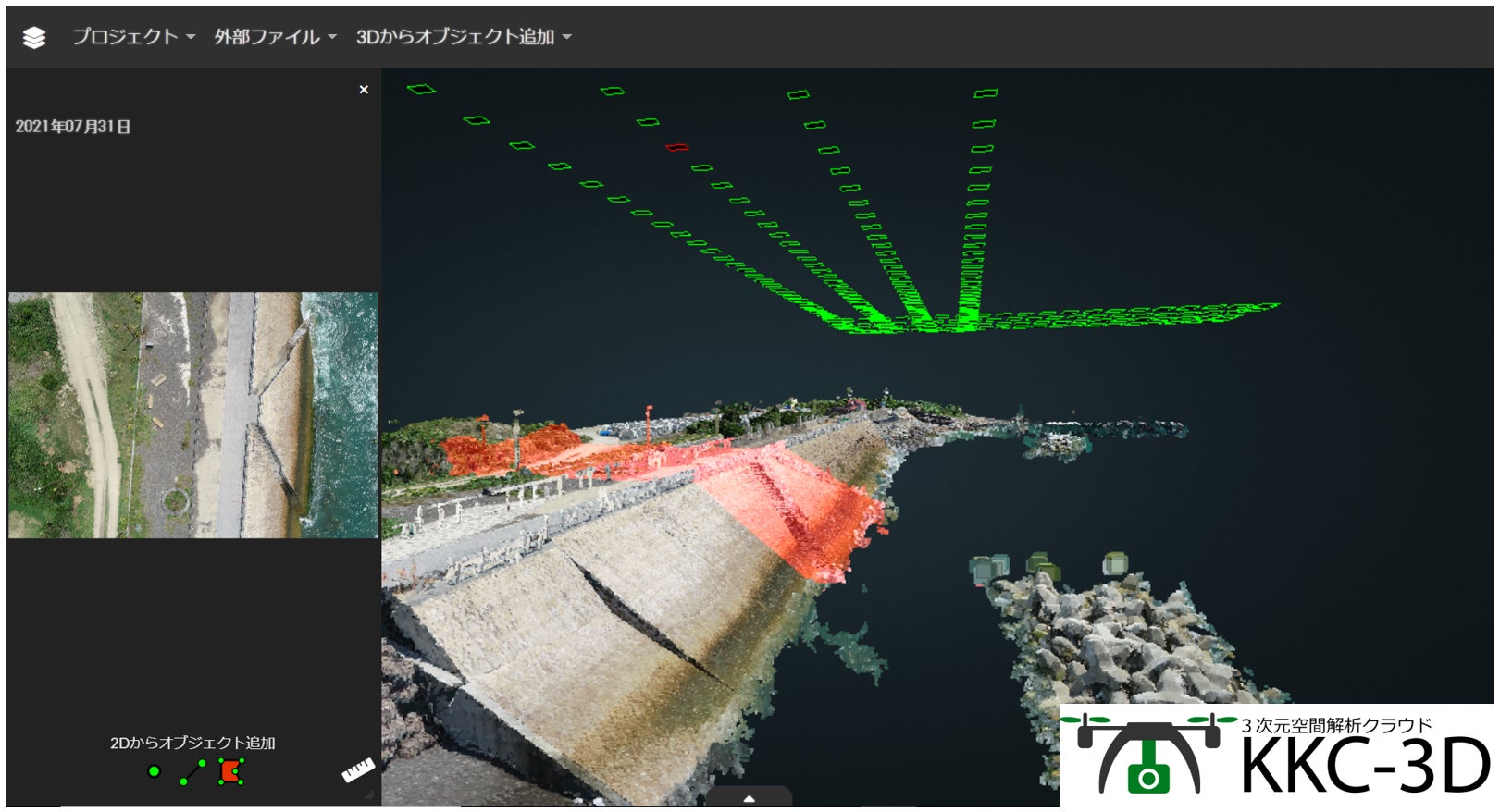Select the red polygon object tool

[231, 771]
